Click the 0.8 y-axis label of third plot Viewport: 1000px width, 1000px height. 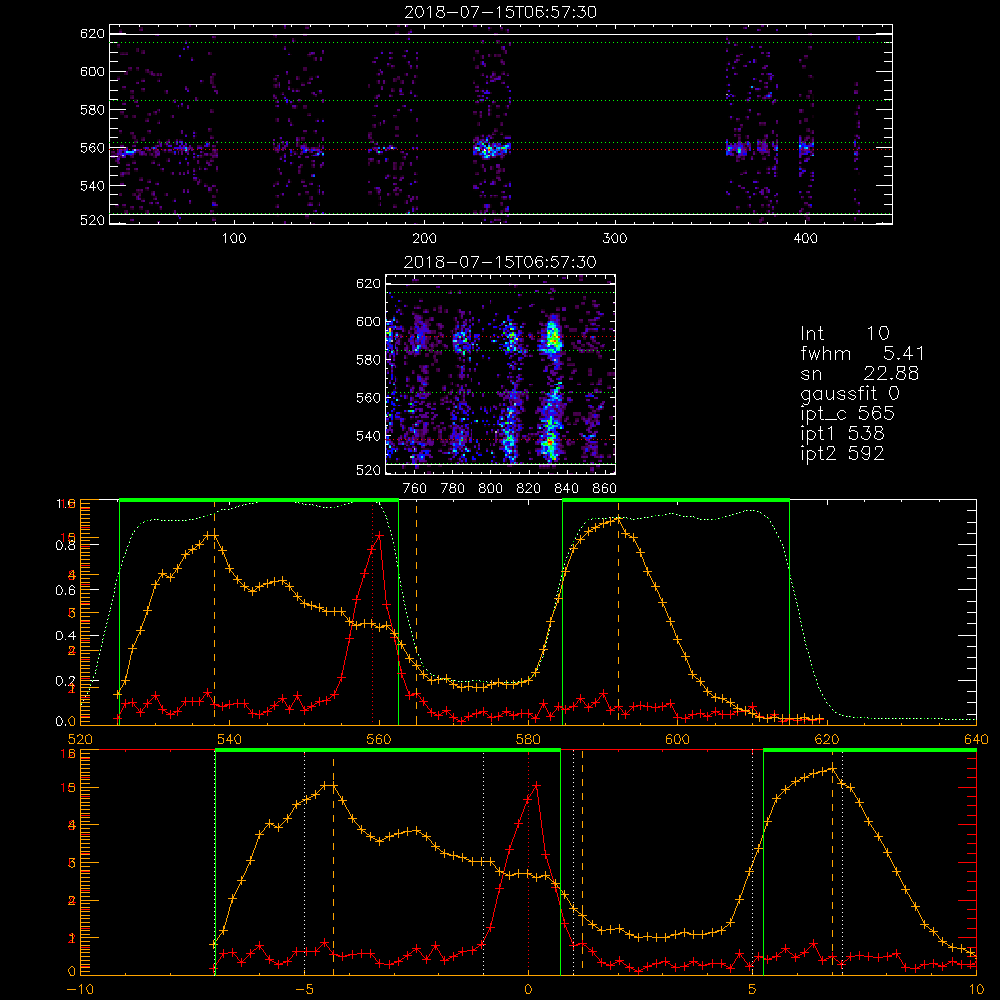[66, 546]
